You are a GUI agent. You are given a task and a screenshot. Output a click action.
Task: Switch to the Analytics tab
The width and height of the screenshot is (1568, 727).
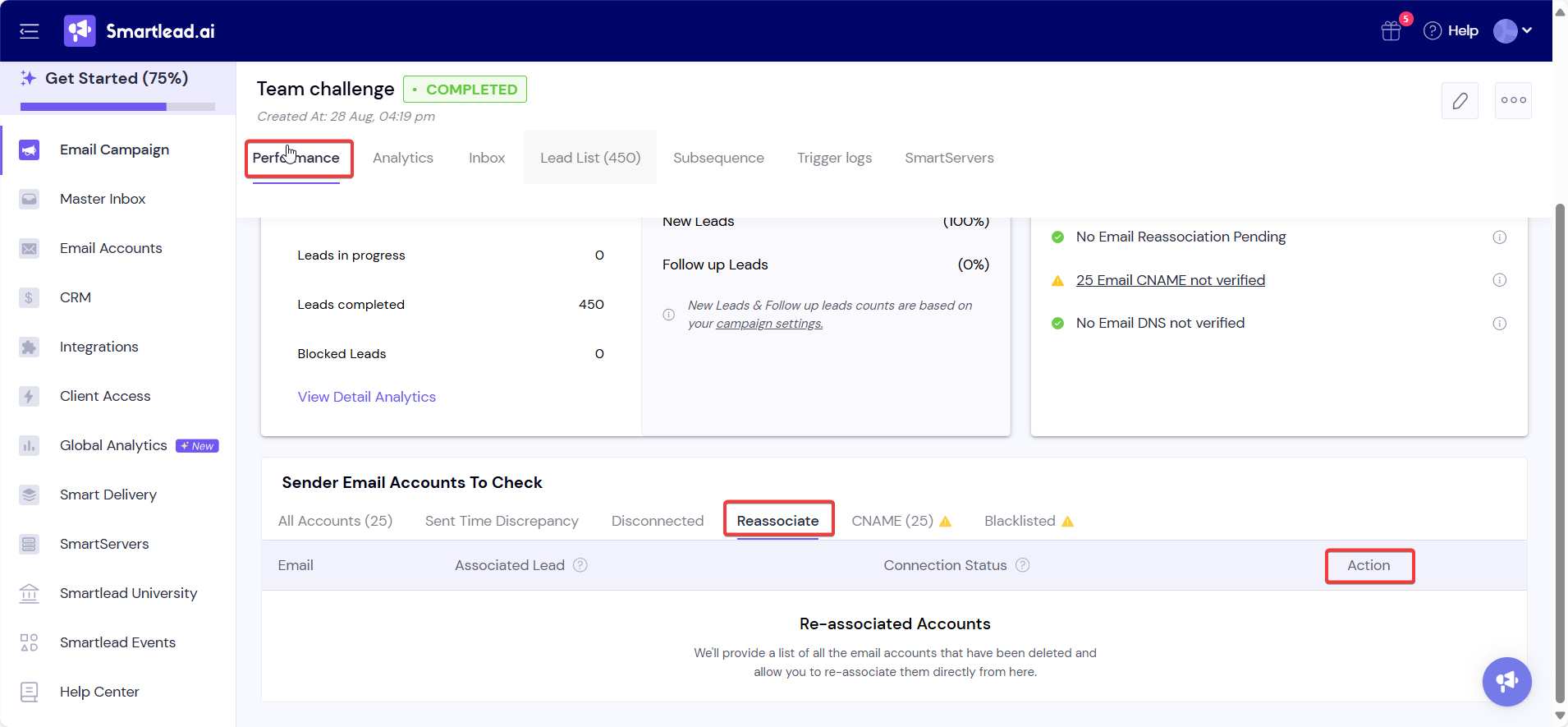(403, 158)
